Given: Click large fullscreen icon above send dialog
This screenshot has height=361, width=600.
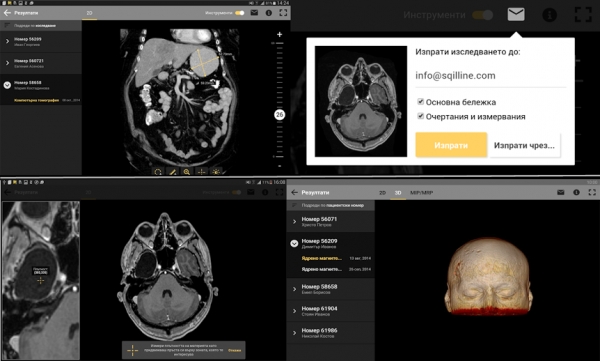Looking at the screenshot, I should coord(583,15).
